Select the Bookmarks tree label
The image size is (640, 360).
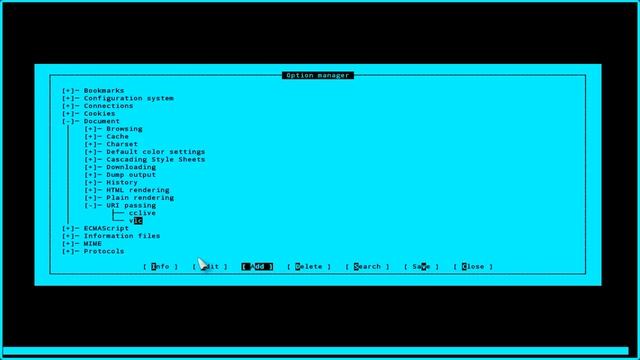tap(104, 91)
